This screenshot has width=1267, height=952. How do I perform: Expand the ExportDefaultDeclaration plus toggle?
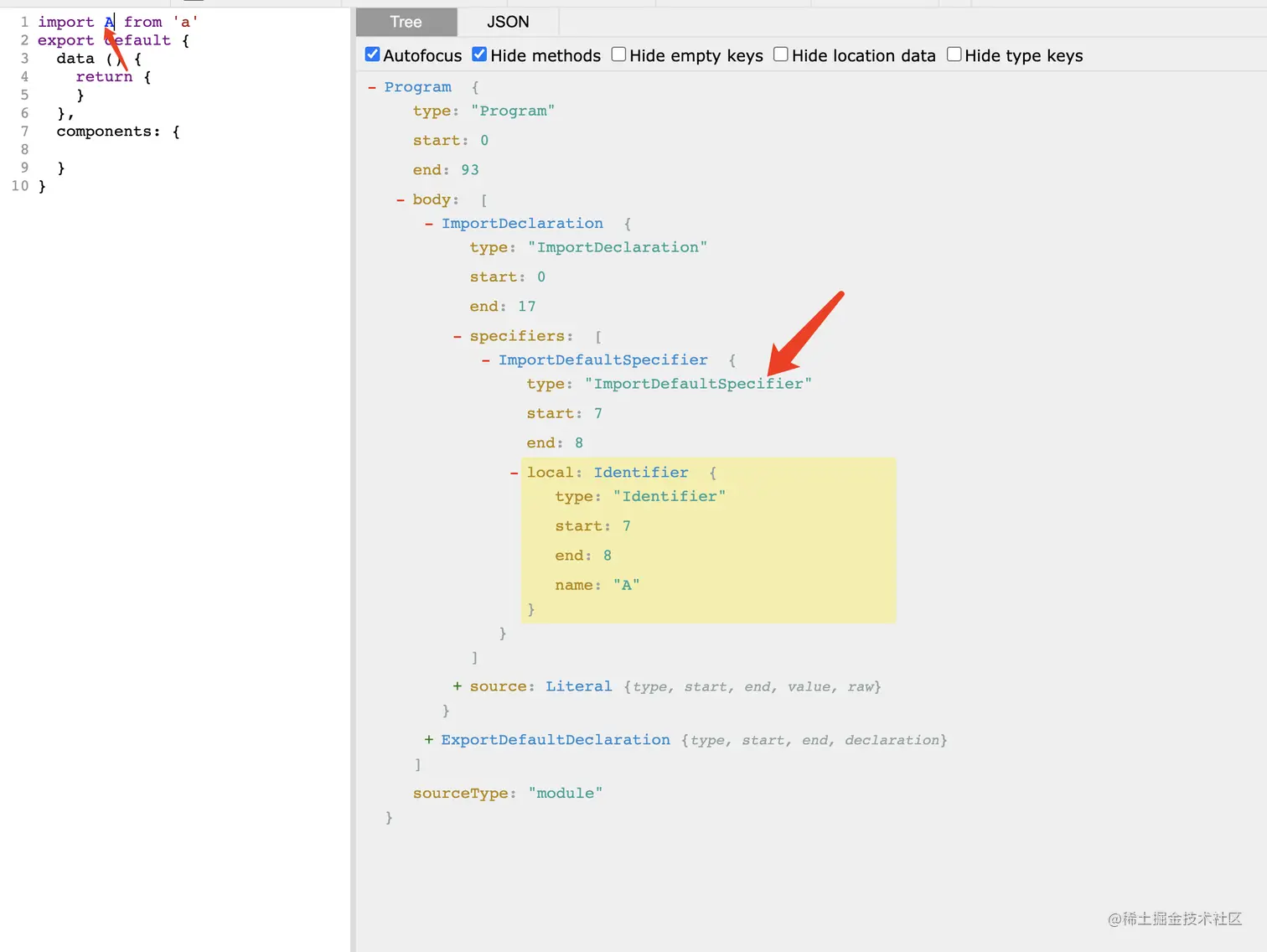click(429, 740)
